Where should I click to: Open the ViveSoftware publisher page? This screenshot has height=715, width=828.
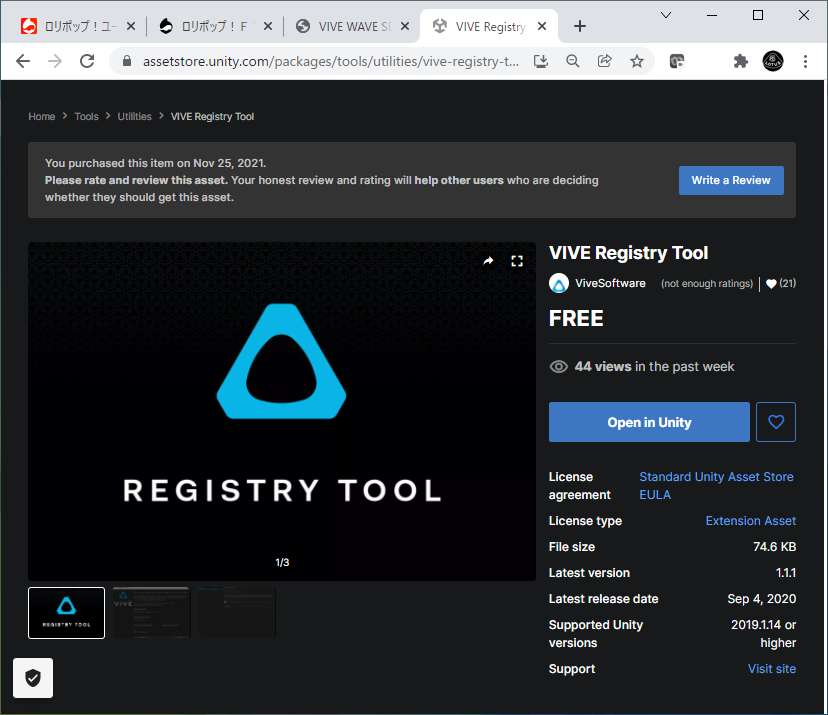point(610,284)
